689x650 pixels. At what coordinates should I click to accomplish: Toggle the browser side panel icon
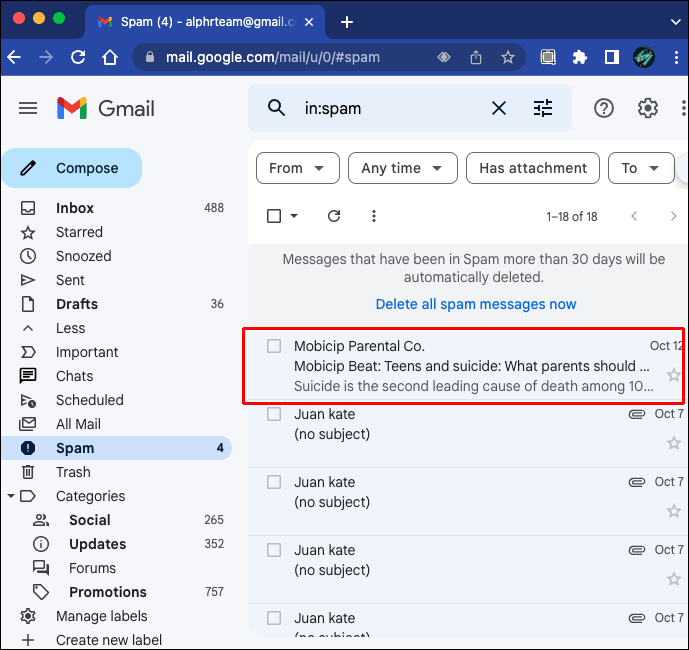(612, 57)
